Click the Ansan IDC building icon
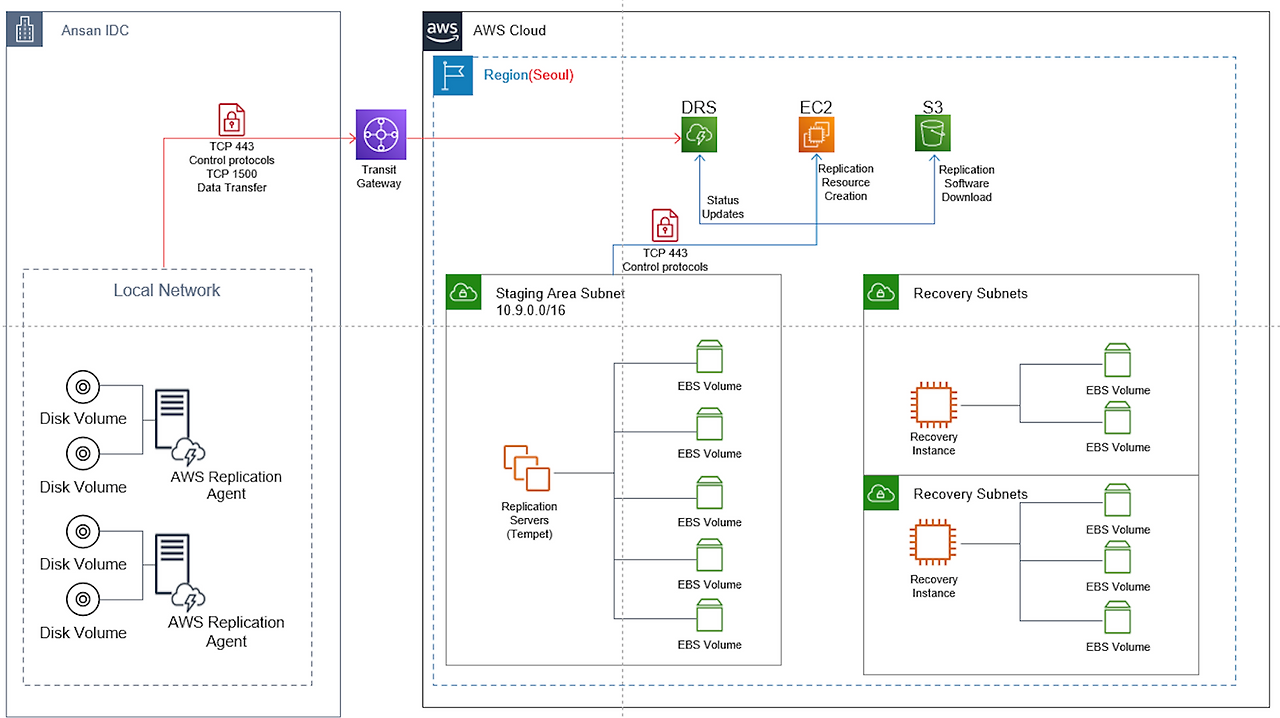Screen dimensions: 1280x718 pyautogui.click(x=24, y=30)
